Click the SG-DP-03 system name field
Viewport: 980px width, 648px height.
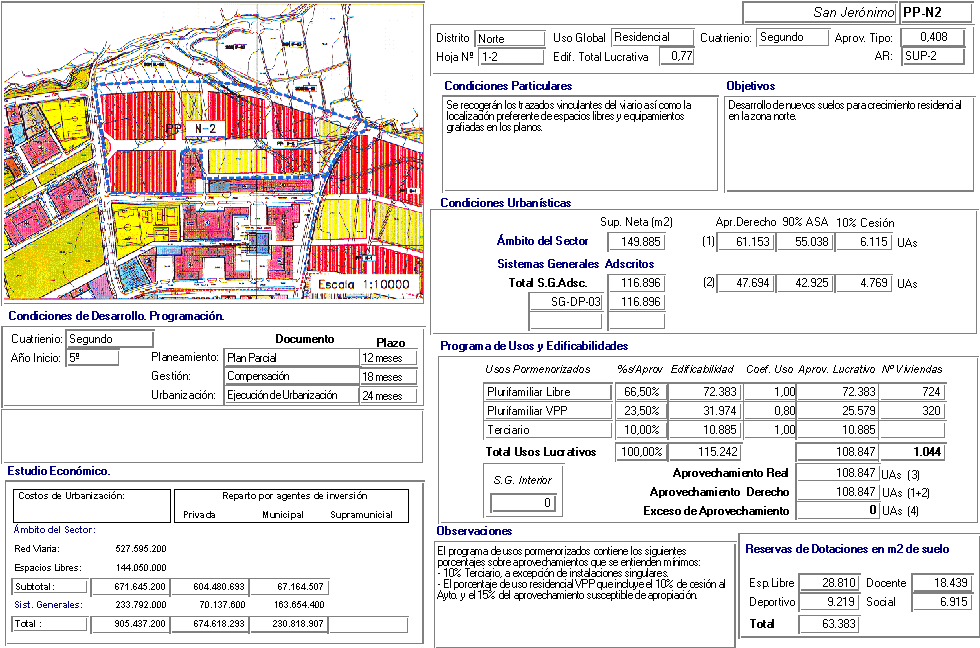click(x=566, y=302)
